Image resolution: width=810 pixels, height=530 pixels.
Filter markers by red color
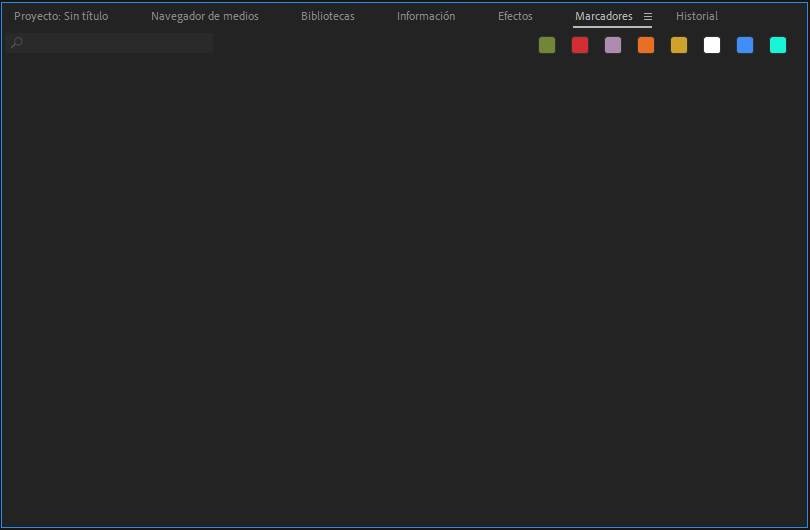point(580,45)
